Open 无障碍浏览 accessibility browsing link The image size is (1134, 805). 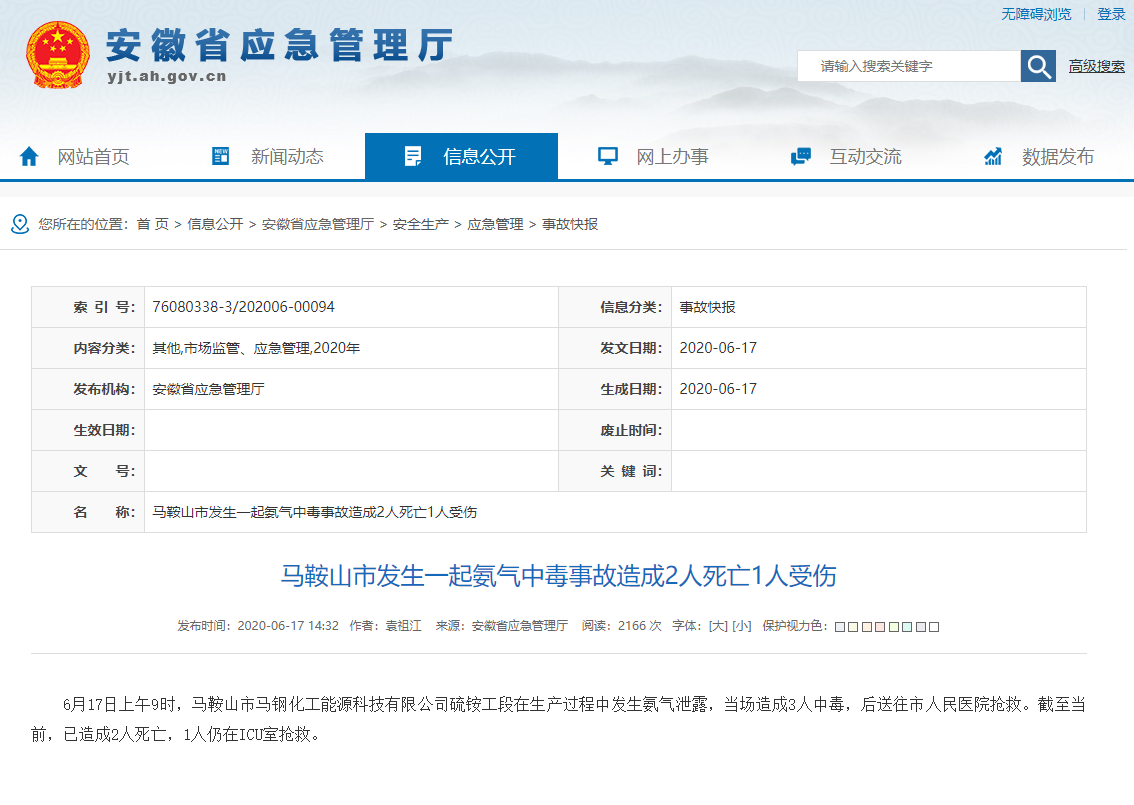coord(1036,14)
